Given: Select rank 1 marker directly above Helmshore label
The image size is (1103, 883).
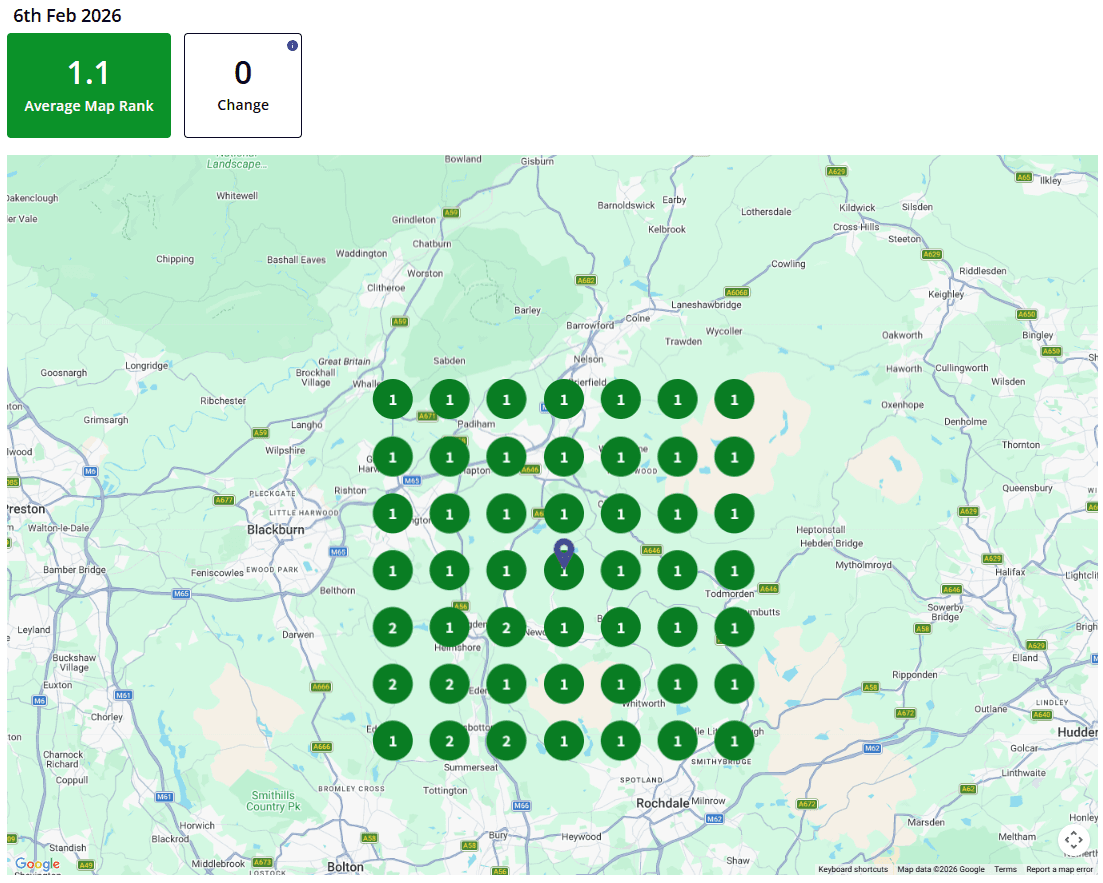Looking at the screenshot, I should tap(450, 628).
